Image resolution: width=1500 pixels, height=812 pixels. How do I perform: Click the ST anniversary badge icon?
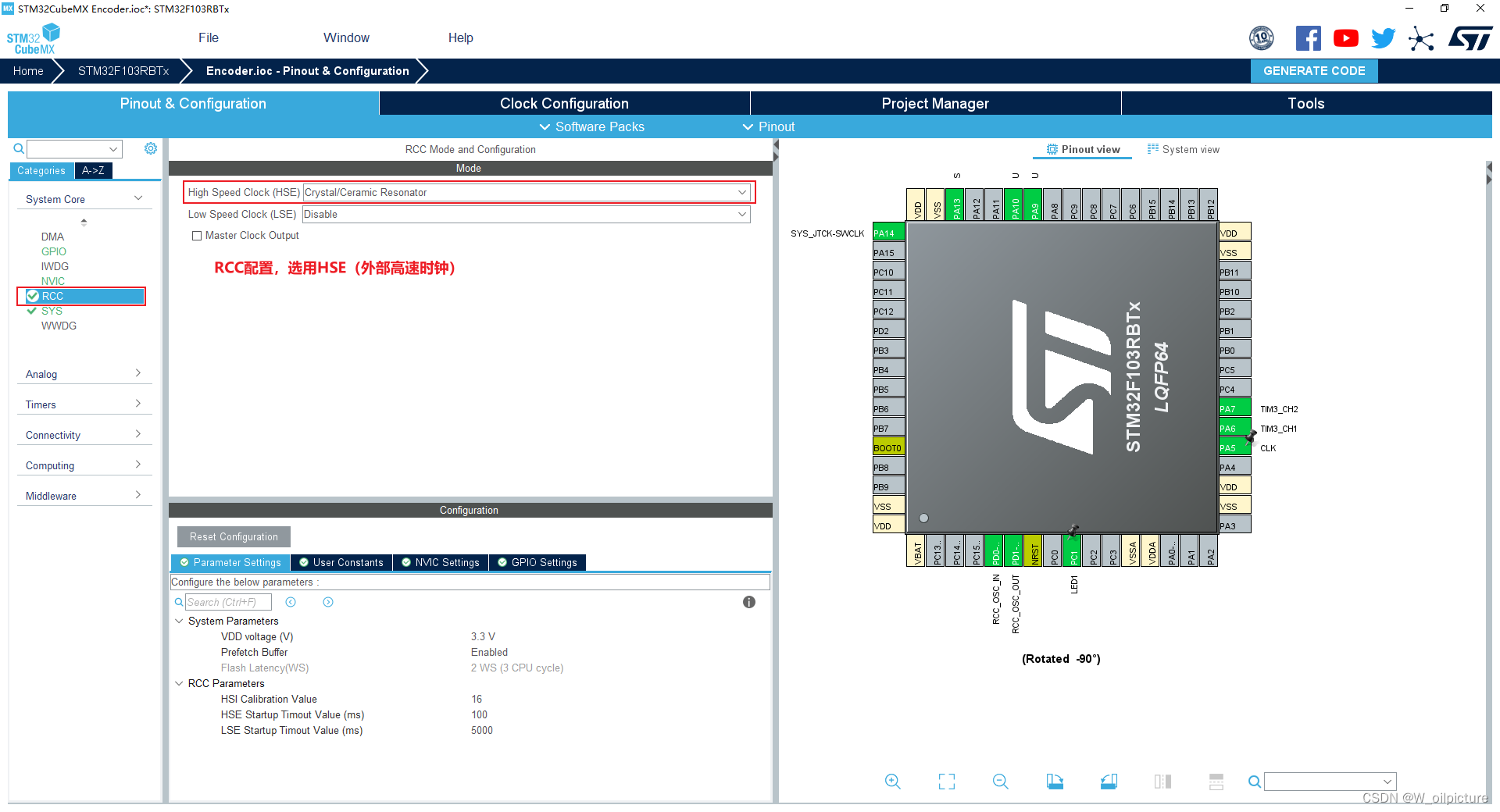point(1261,37)
